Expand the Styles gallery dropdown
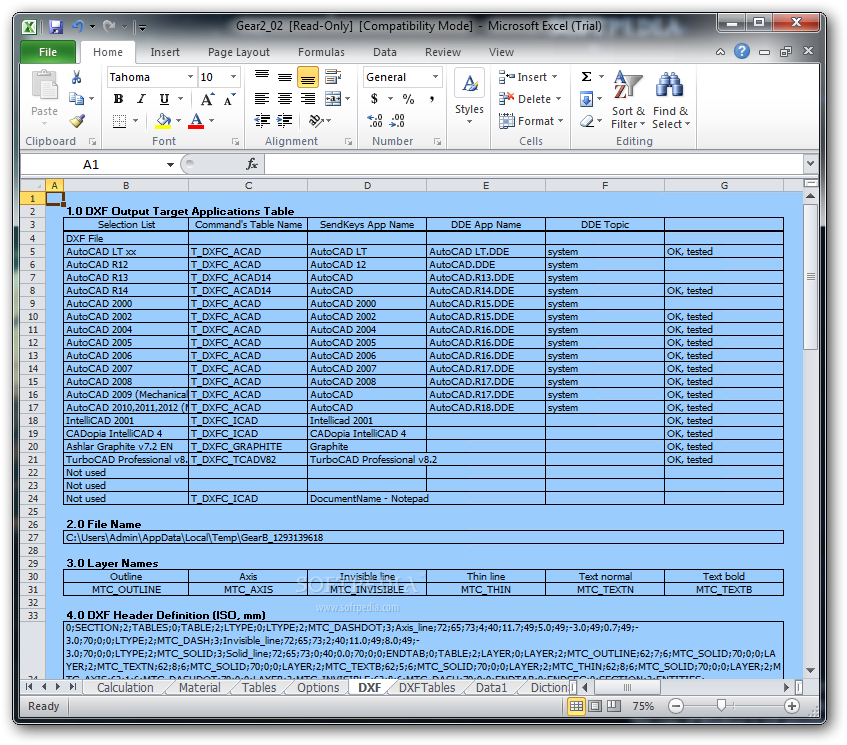 469,122
